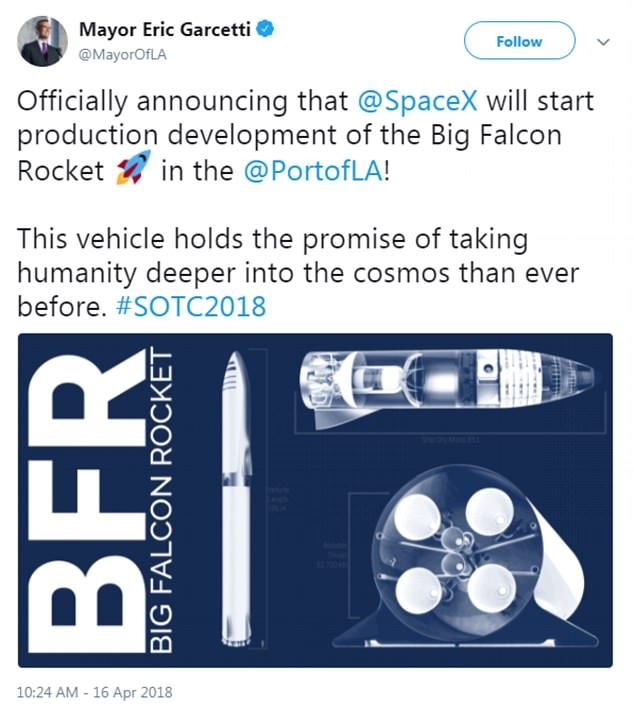Image resolution: width=634 pixels, height=707 pixels.
Task: Click the blue verified badge
Action: [x=265, y=29]
